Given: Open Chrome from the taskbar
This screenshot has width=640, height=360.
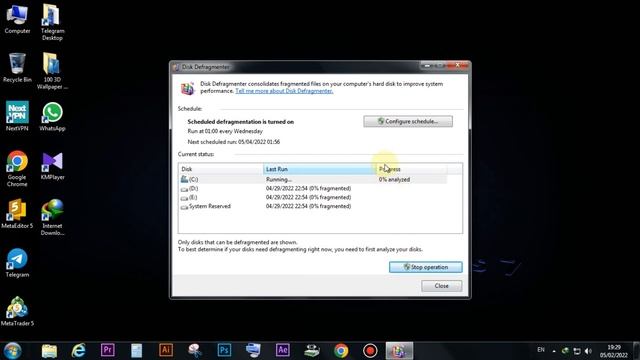Looking at the screenshot, I should (341, 351).
